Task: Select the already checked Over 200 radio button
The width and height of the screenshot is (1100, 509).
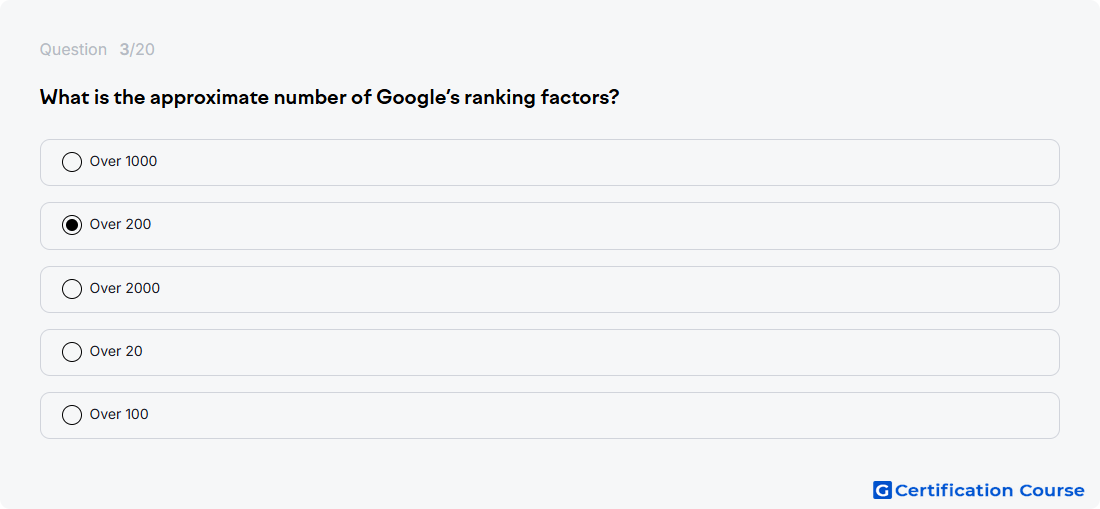Action: pos(72,225)
